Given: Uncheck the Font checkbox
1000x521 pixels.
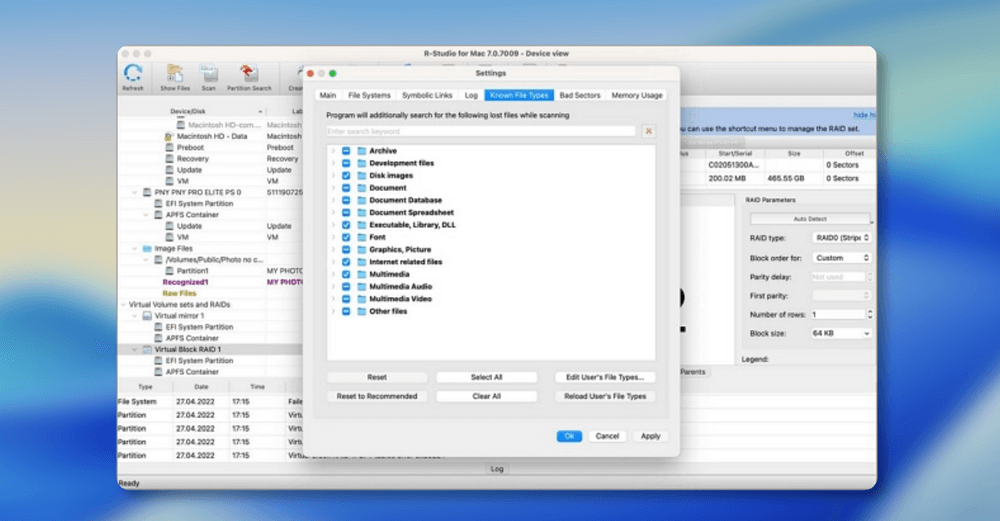Looking at the screenshot, I should click(x=346, y=237).
